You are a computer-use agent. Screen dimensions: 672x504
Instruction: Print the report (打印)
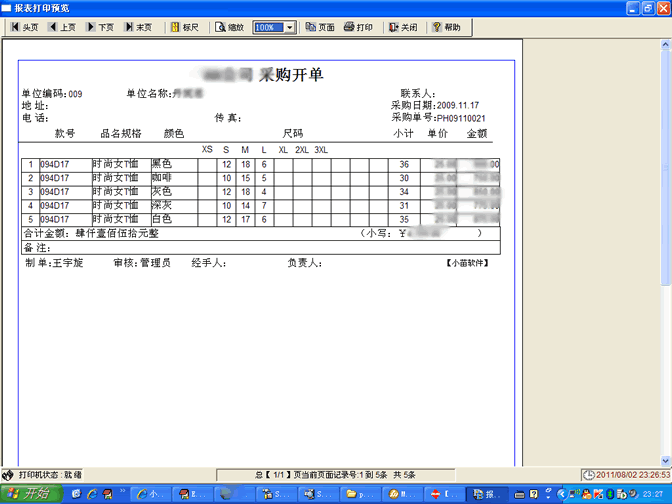(358, 27)
